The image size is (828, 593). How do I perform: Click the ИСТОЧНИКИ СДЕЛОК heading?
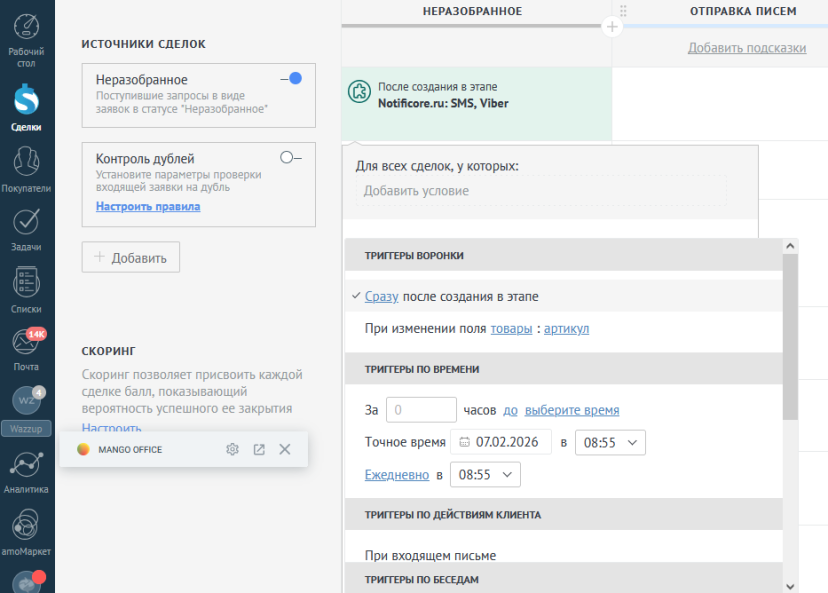click(x=144, y=44)
